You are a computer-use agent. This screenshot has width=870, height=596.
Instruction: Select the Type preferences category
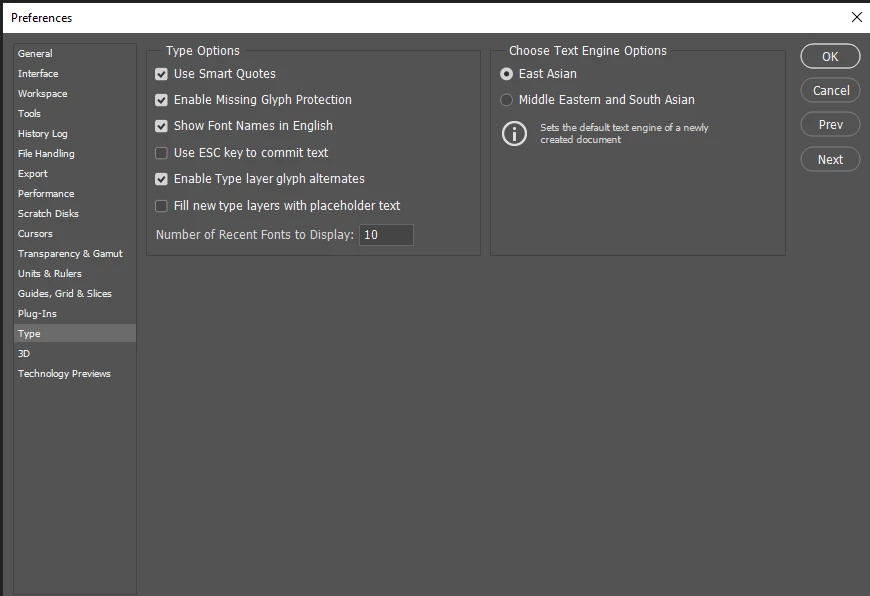pos(75,333)
